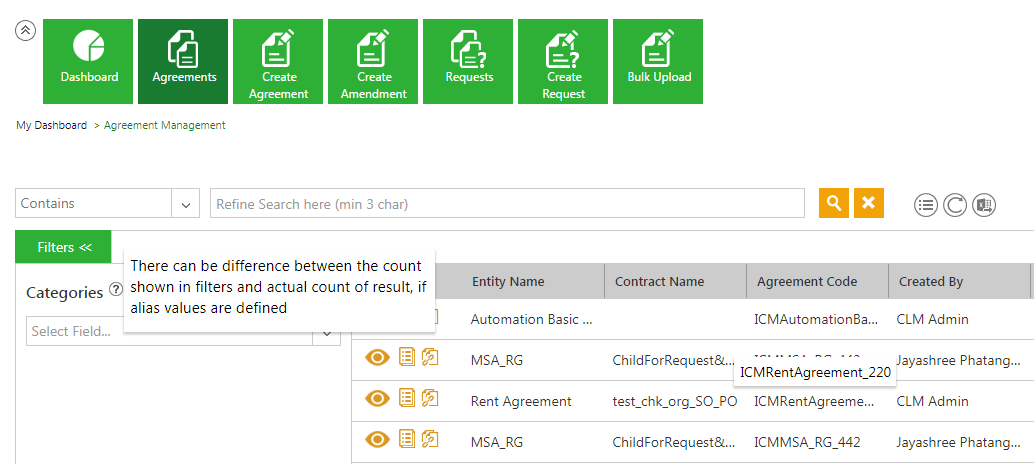This screenshot has height=464, width=1034.
Task: Click the list view icon beside refresh
Action: (x=926, y=205)
